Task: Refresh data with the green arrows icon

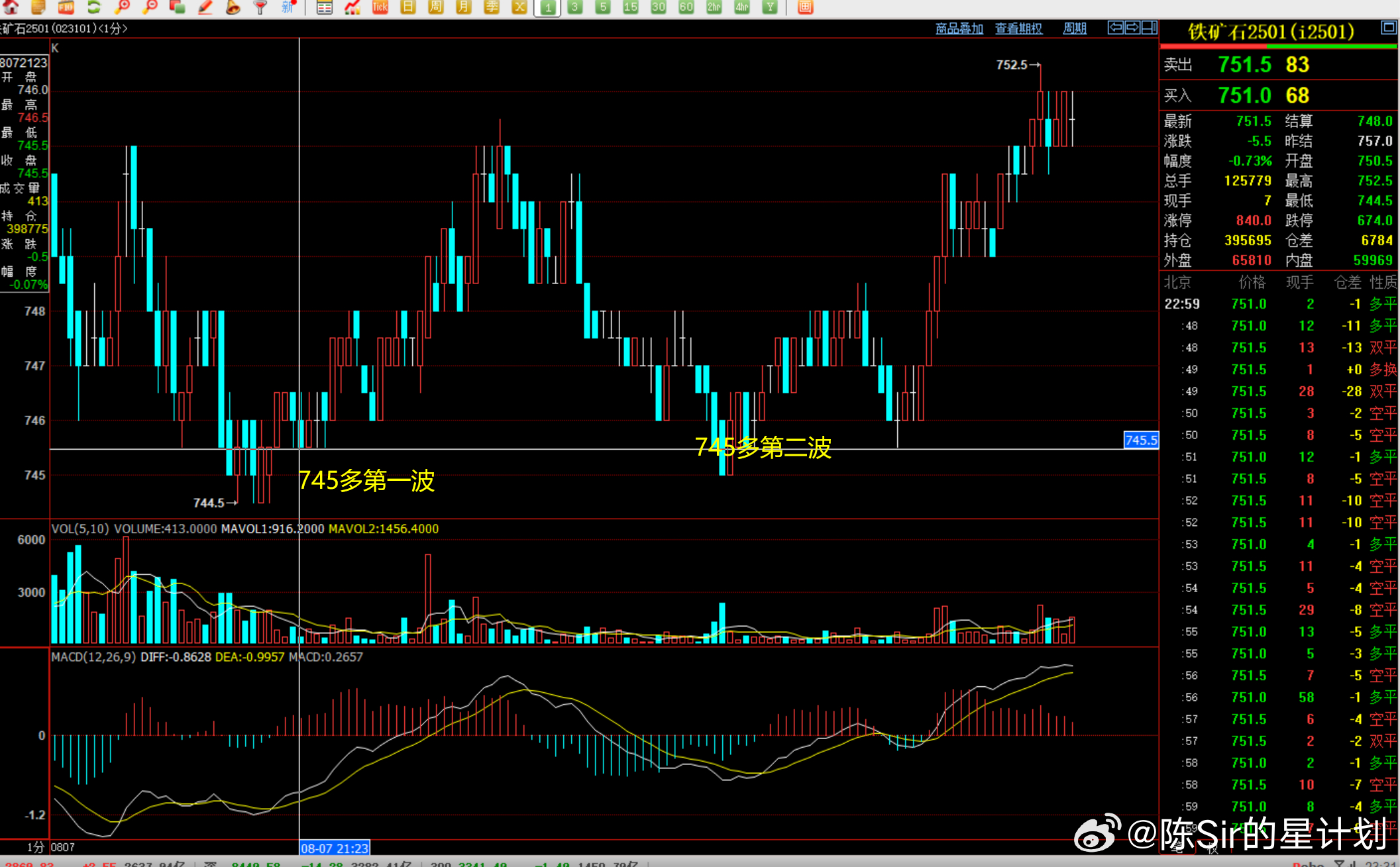Action: point(94,7)
